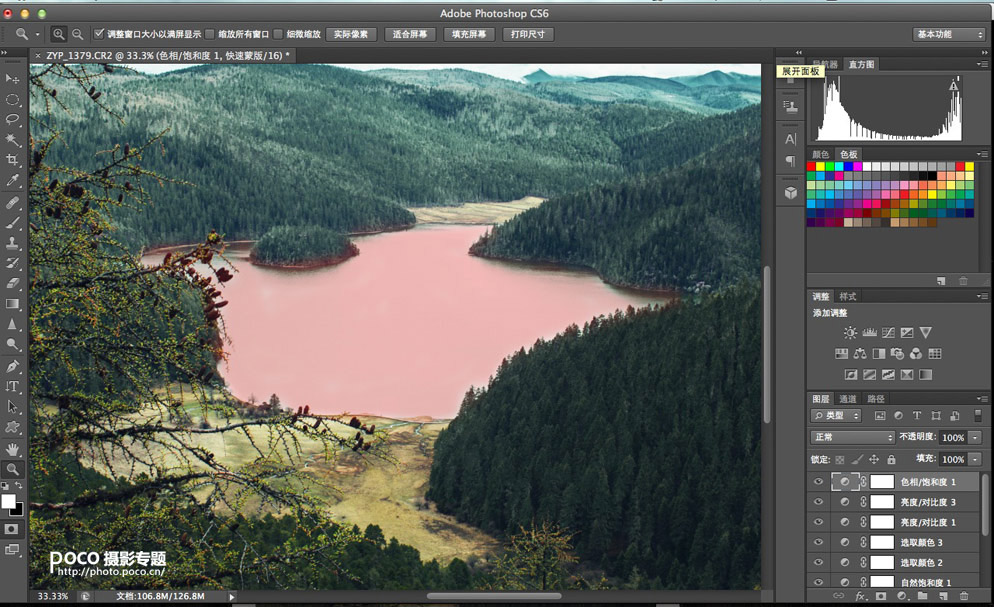Switch to the 颜色 tab
The width and height of the screenshot is (994, 607).
820,154
